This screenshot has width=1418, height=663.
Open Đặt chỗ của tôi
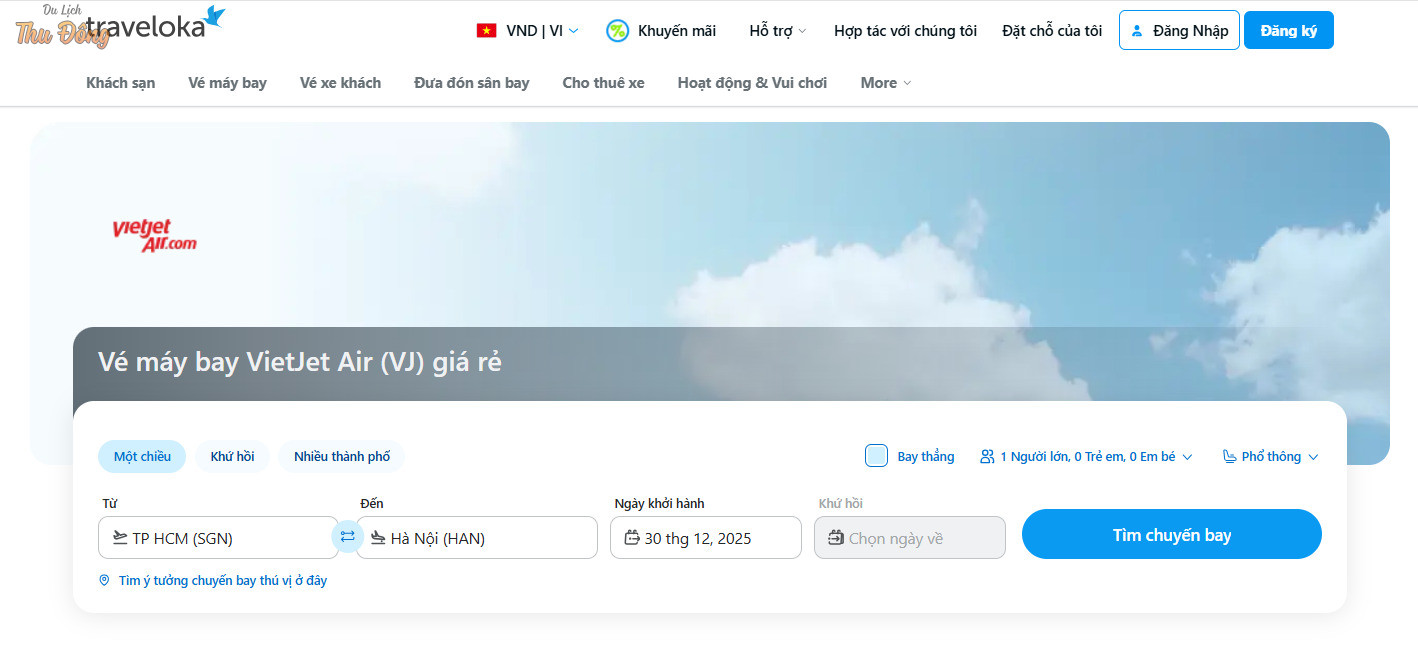pos(1052,31)
